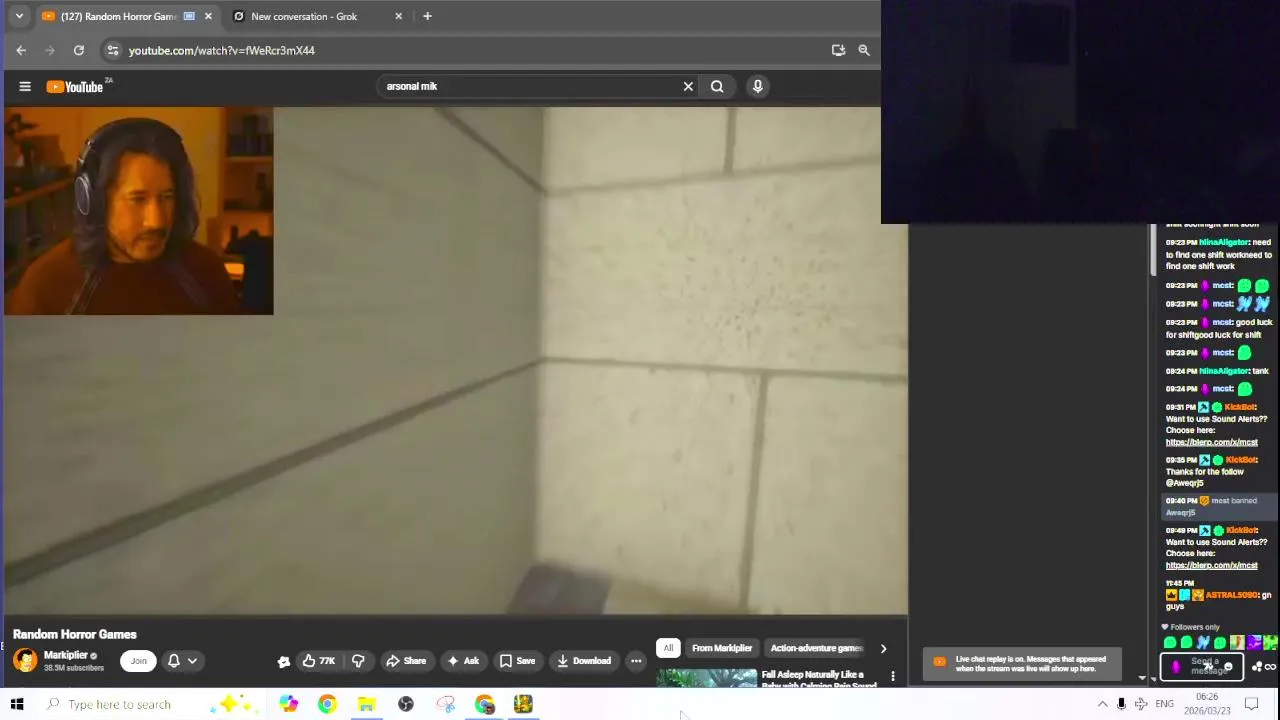1280x720 pixels.
Task: Show more filter chips with right arrow
Action: tap(883, 648)
